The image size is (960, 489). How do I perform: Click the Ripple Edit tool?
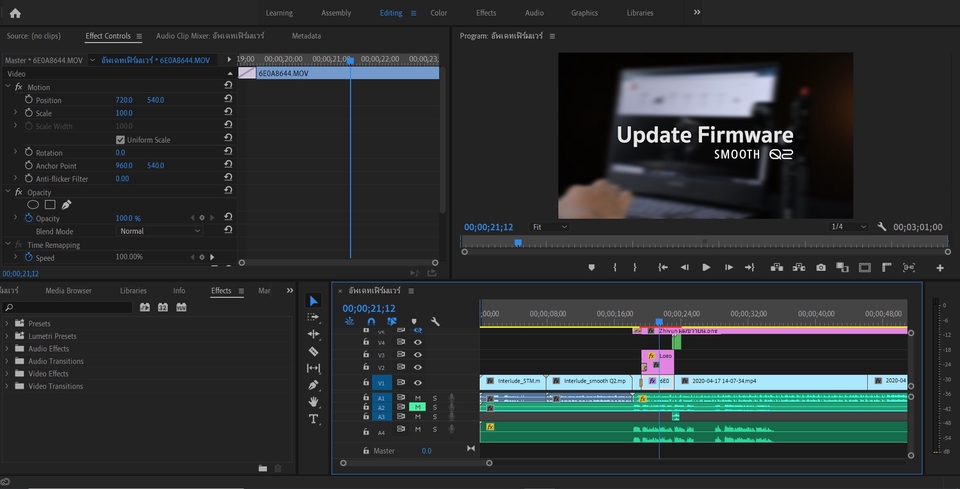click(314, 334)
